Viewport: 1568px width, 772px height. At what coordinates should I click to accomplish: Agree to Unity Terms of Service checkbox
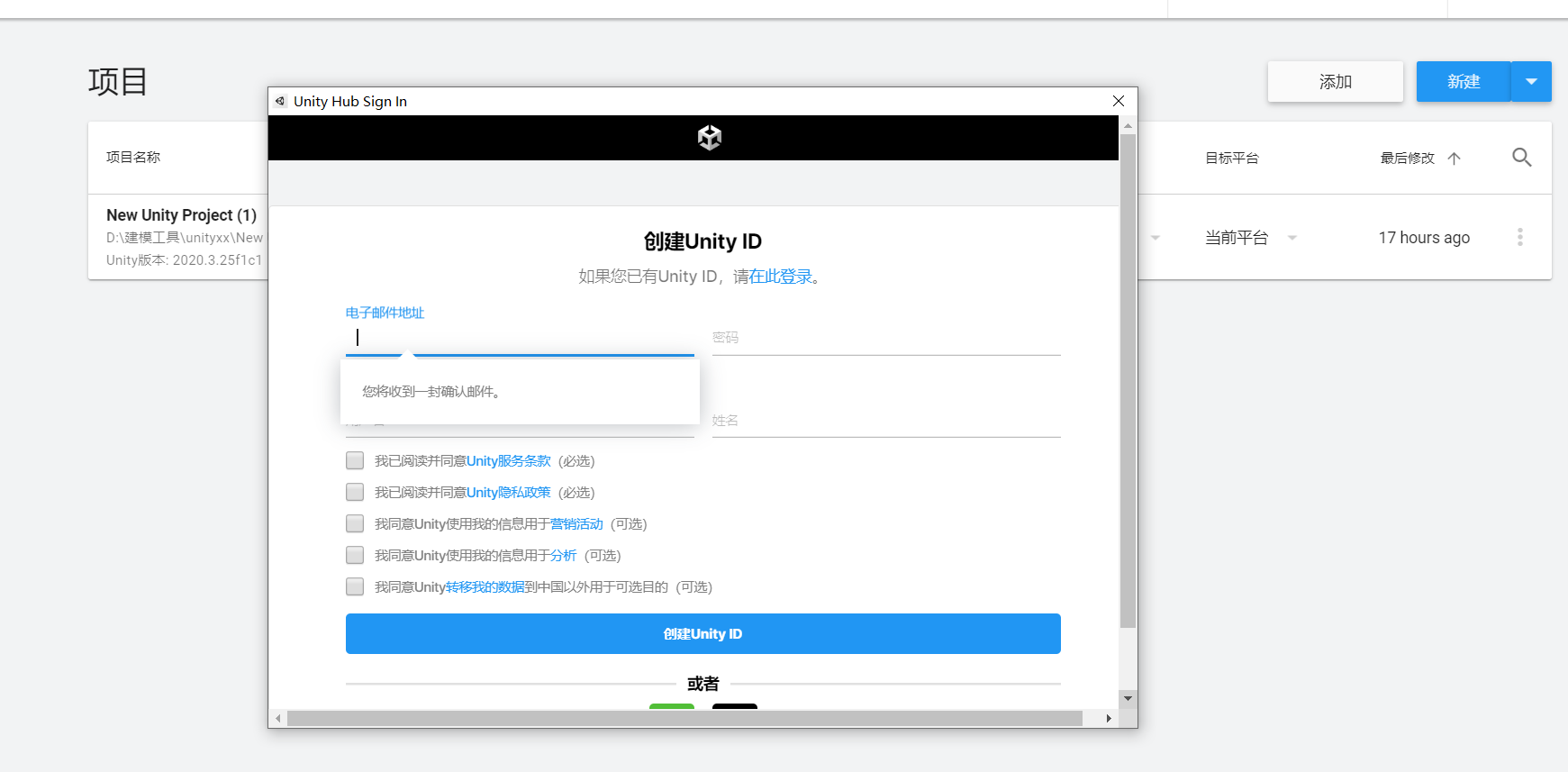pyautogui.click(x=355, y=460)
